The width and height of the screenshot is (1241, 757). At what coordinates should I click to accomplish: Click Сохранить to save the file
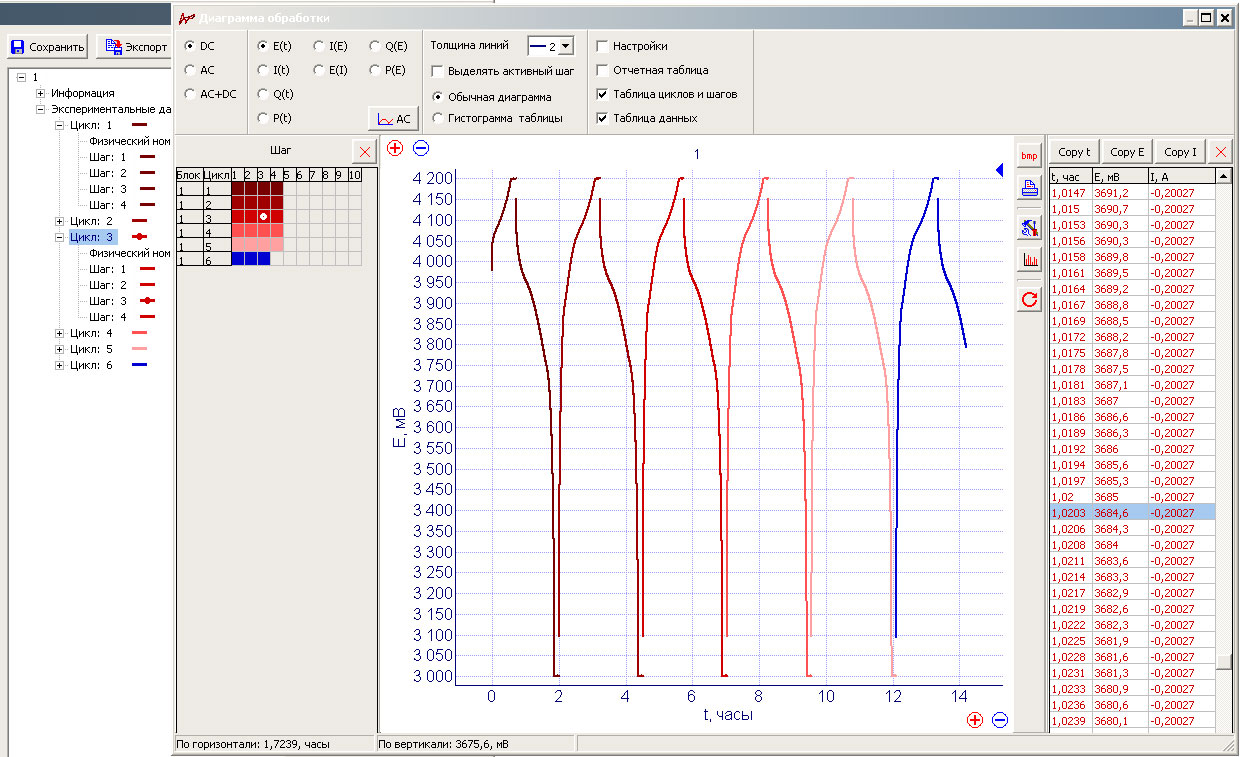click(48, 46)
